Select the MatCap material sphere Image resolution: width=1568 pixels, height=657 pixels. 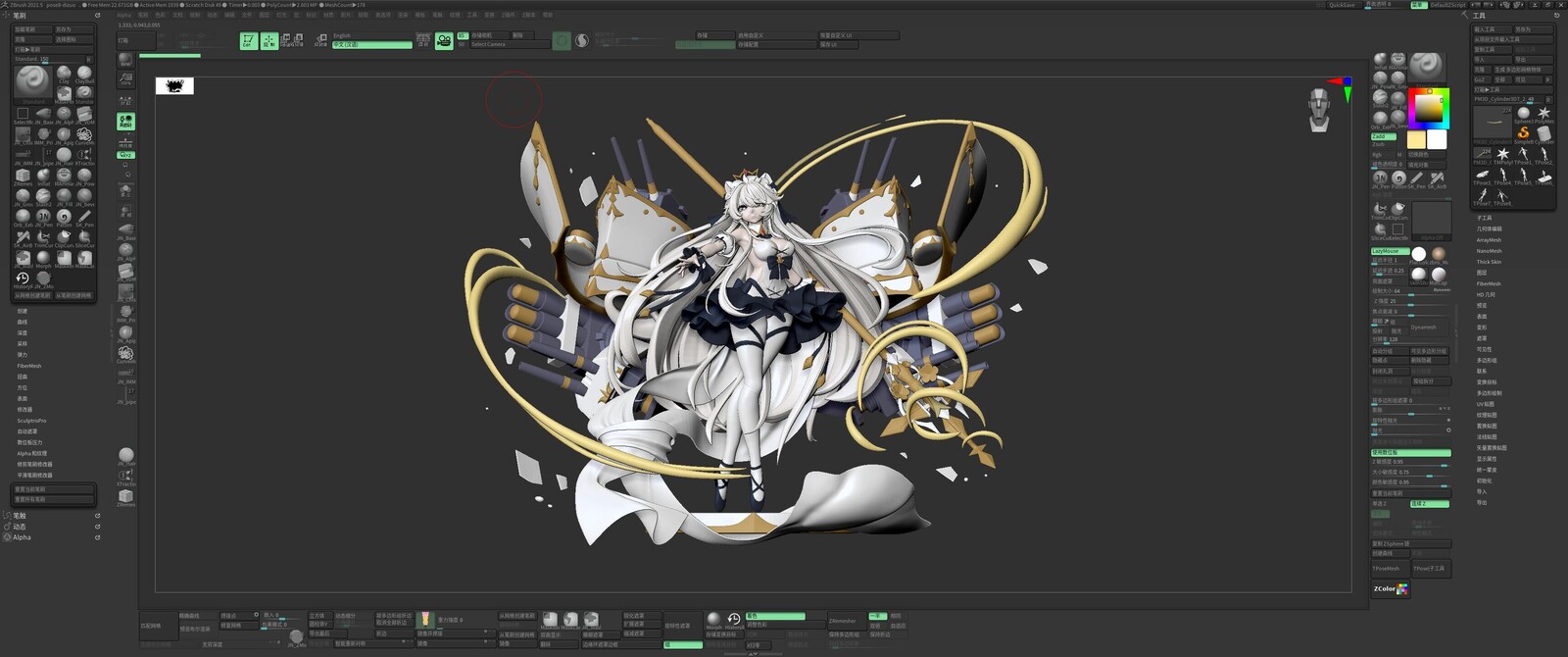(1439, 277)
